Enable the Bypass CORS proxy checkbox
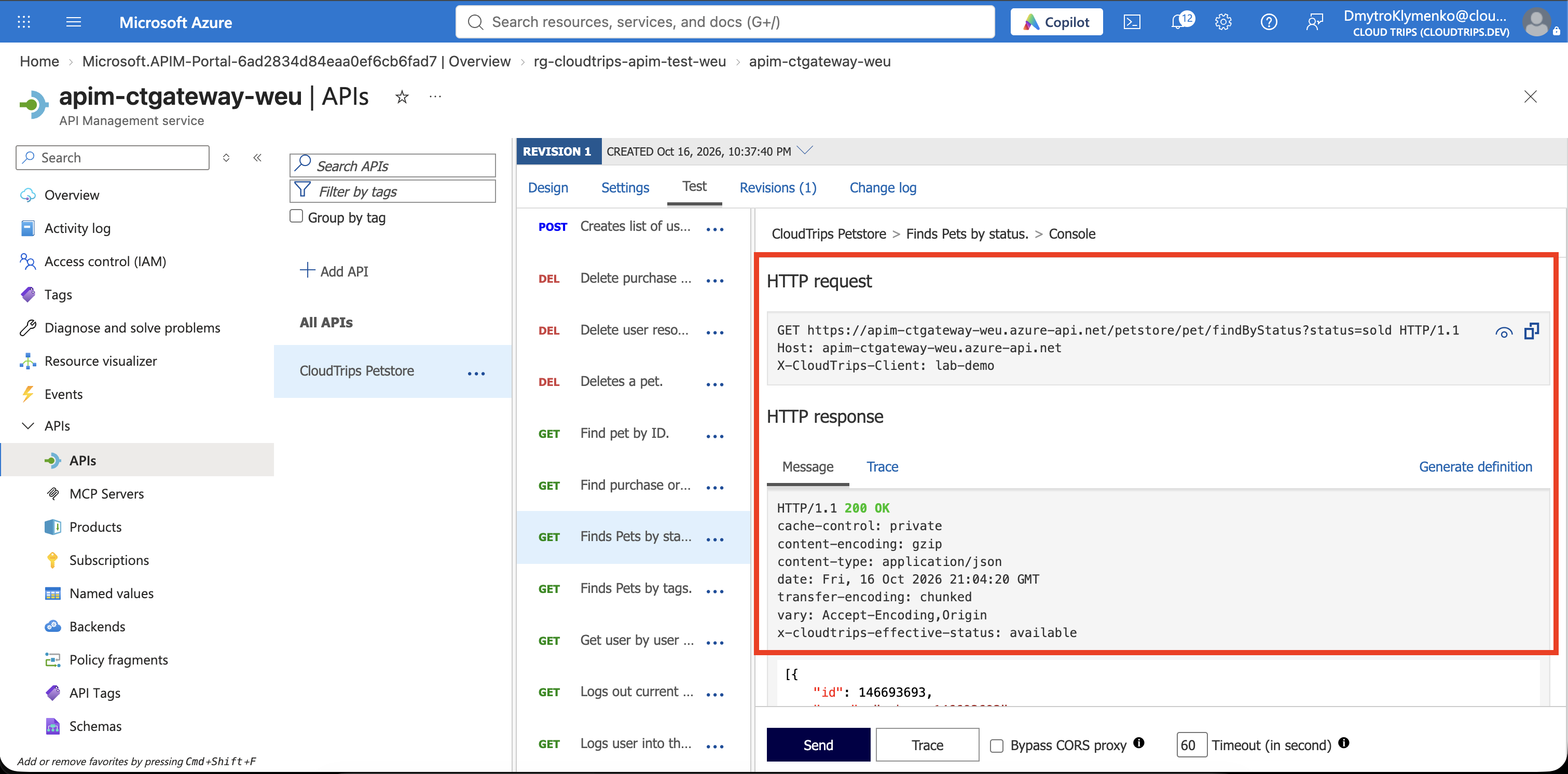This screenshot has width=1568, height=774. [x=996, y=745]
